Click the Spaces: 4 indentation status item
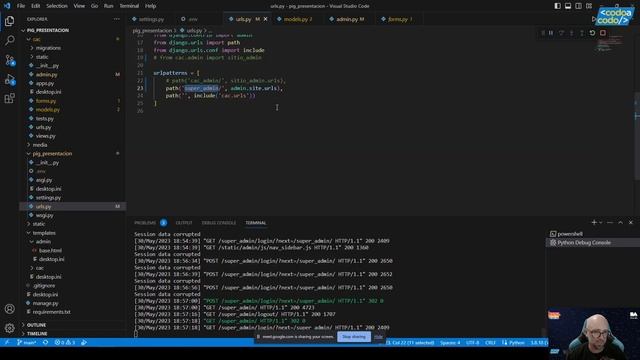 click(450, 342)
